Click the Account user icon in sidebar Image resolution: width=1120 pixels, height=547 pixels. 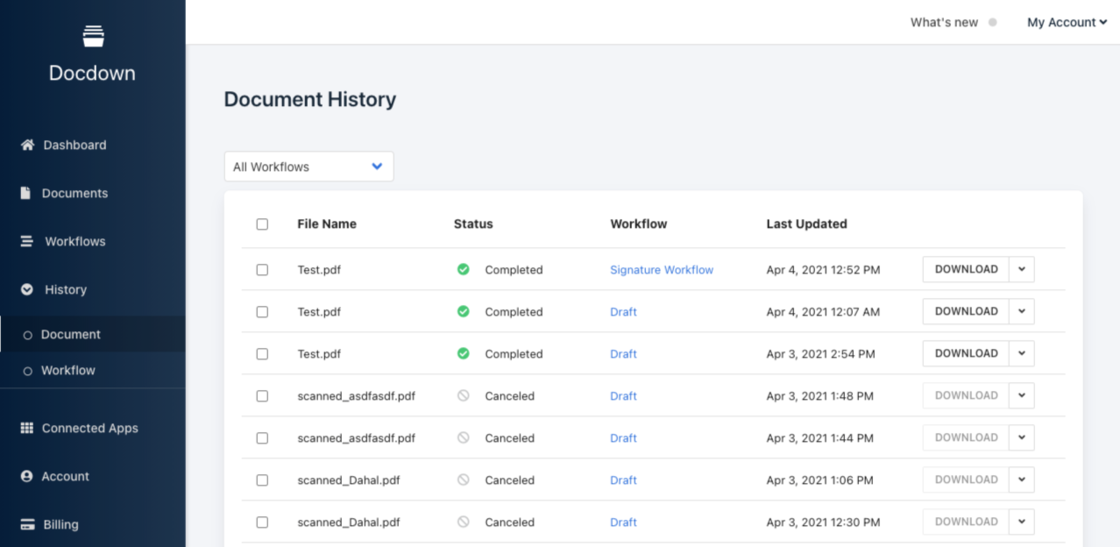27,476
